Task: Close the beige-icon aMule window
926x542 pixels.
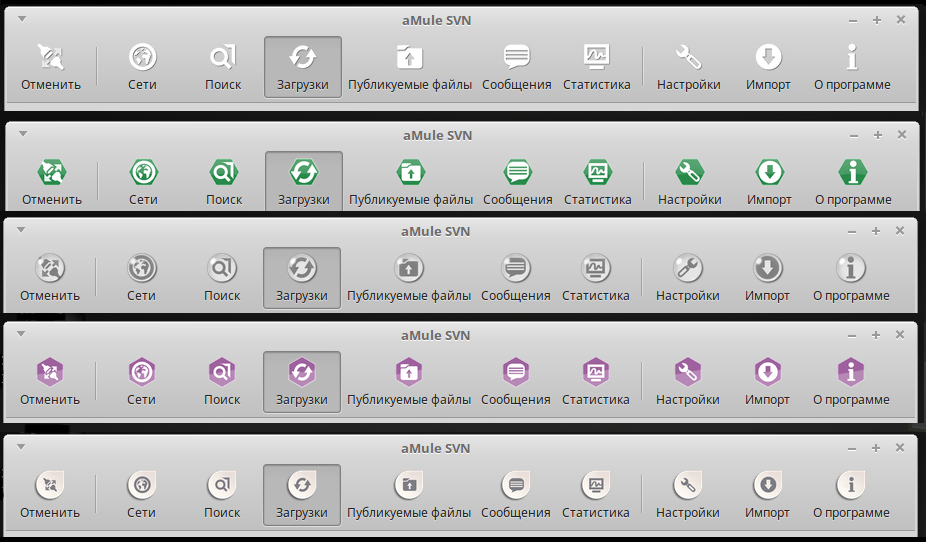Action: [x=899, y=448]
